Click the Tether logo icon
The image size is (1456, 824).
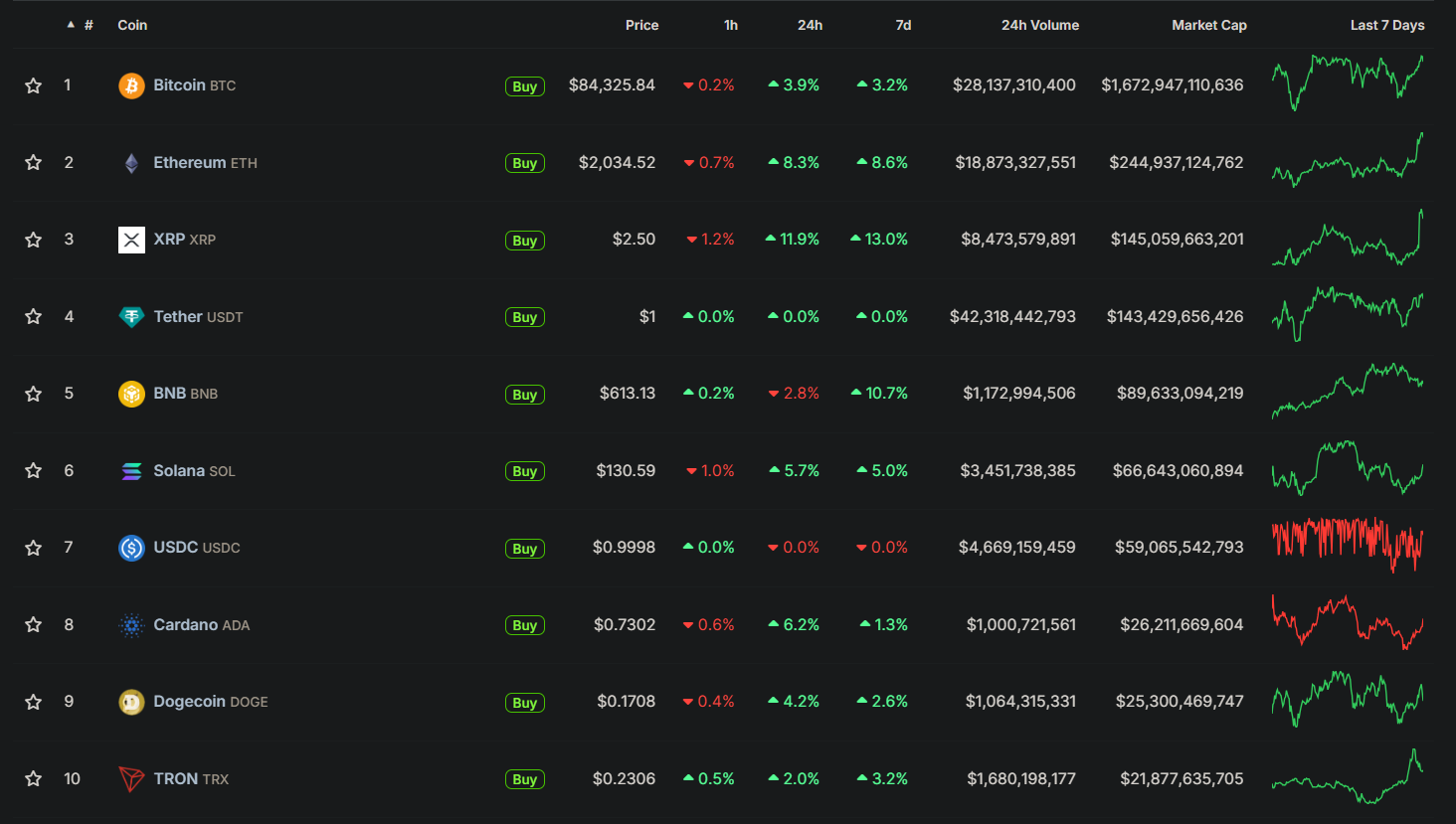point(131,317)
